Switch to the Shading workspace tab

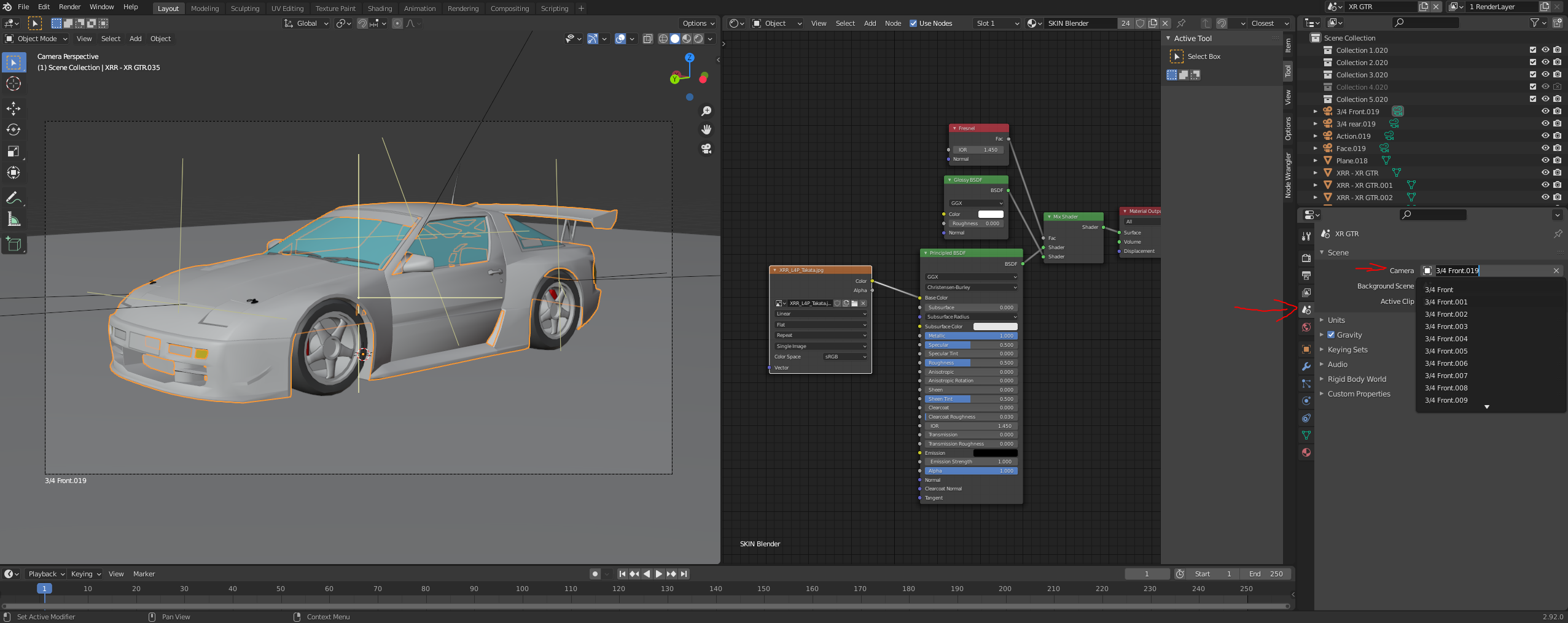[x=380, y=9]
